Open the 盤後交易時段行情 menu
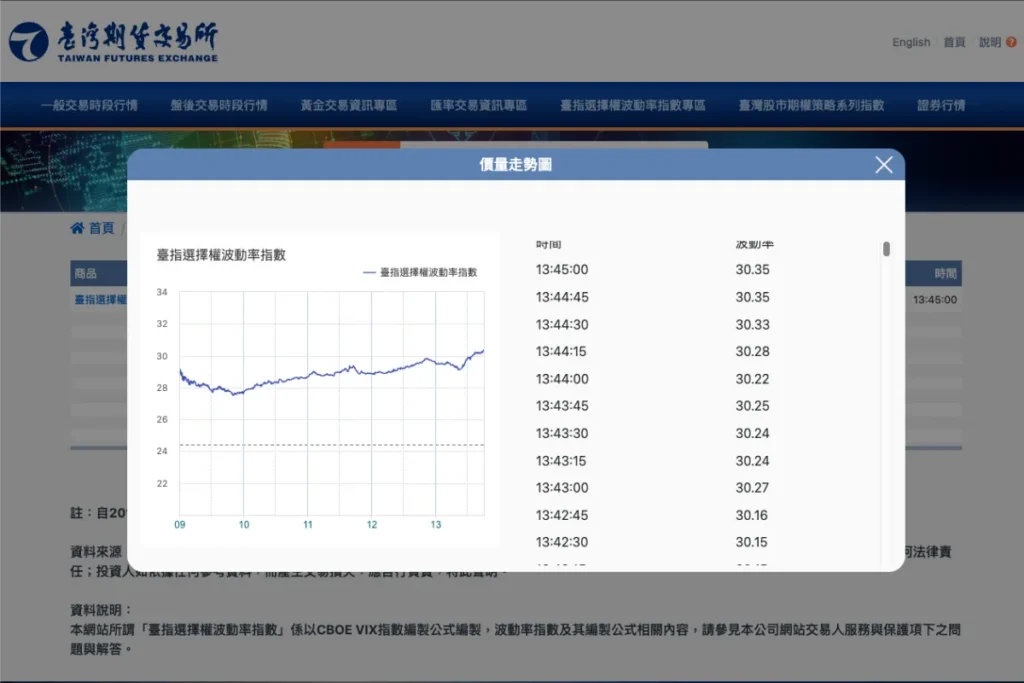 click(218, 104)
